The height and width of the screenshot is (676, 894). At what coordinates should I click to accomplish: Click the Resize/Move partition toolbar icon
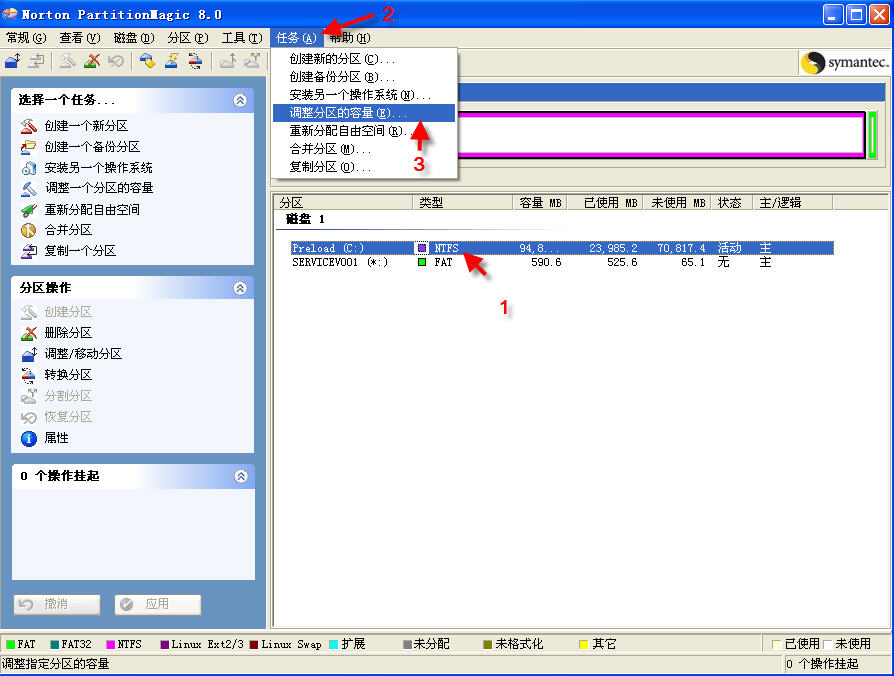coord(13,61)
